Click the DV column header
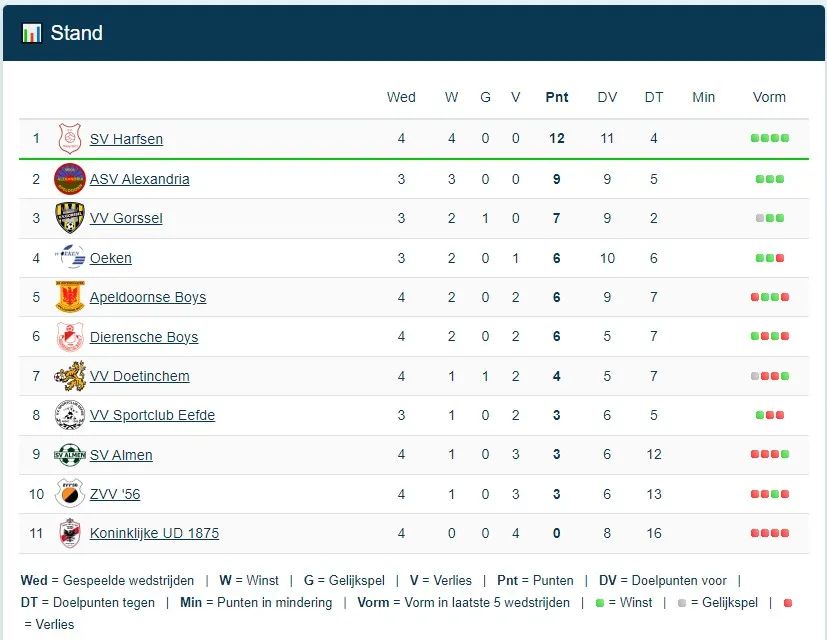Viewport: 827px width, 640px height. [607, 97]
